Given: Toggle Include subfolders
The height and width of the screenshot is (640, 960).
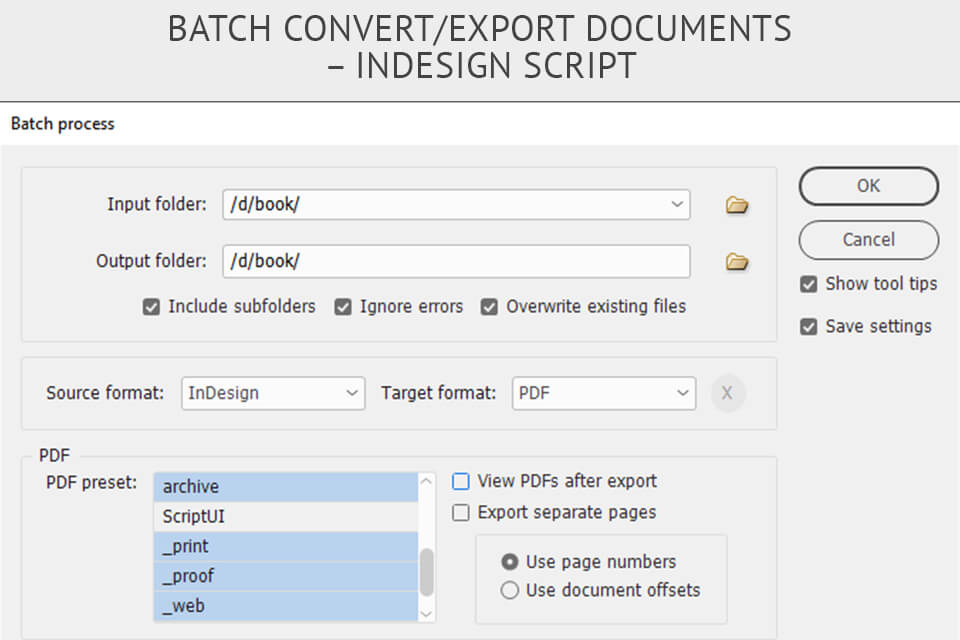Looking at the screenshot, I should coord(151,307).
